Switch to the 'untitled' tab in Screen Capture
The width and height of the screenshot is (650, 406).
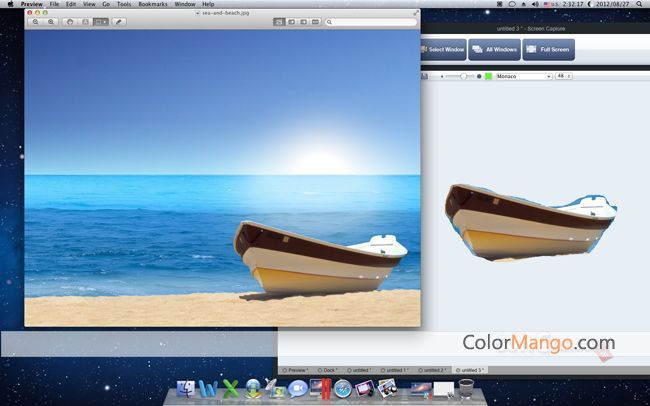[x=359, y=370]
